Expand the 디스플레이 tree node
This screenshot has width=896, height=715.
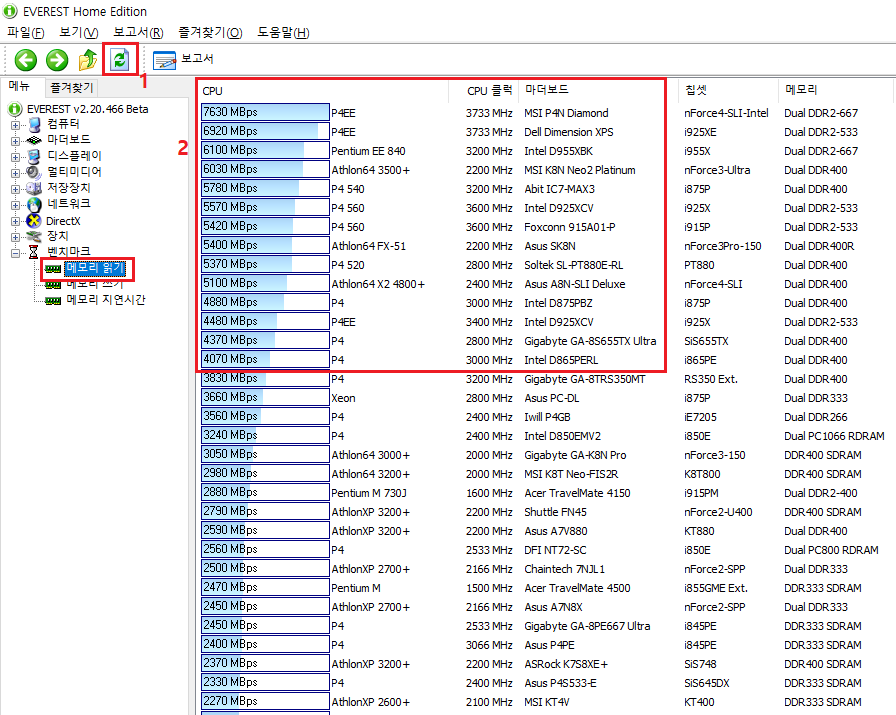tap(15, 157)
